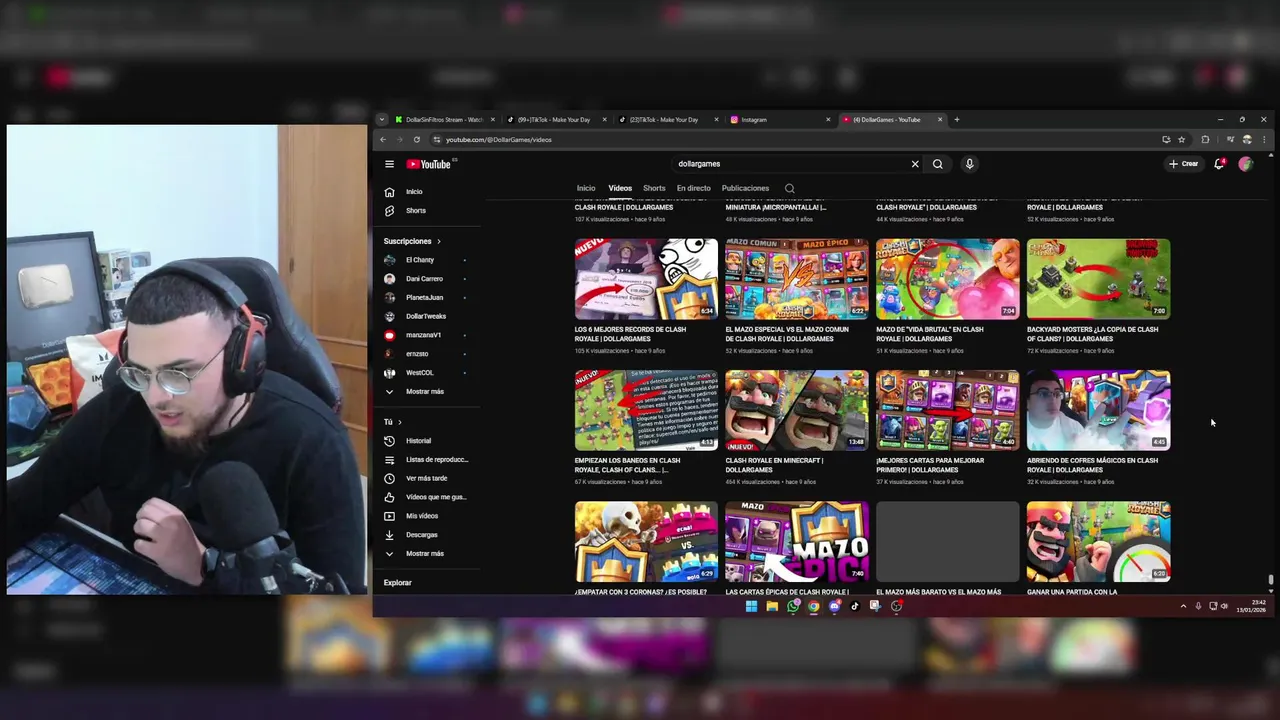Open the notifications bell
This screenshot has width=1280, height=720.
coord(1219,164)
